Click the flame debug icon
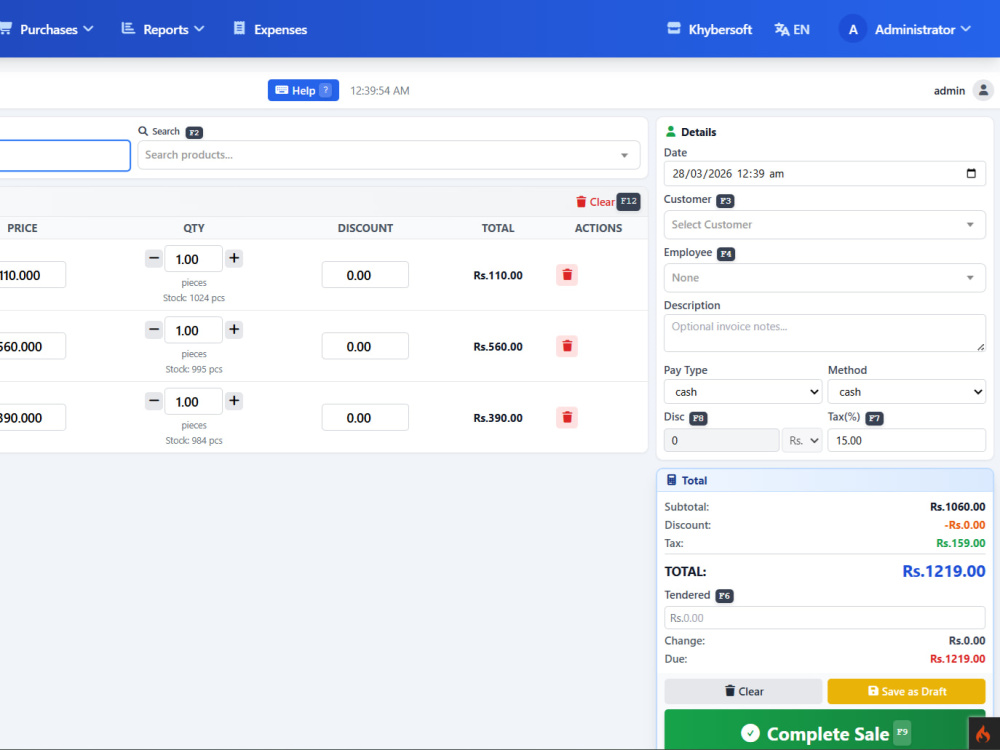 tap(983, 733)
